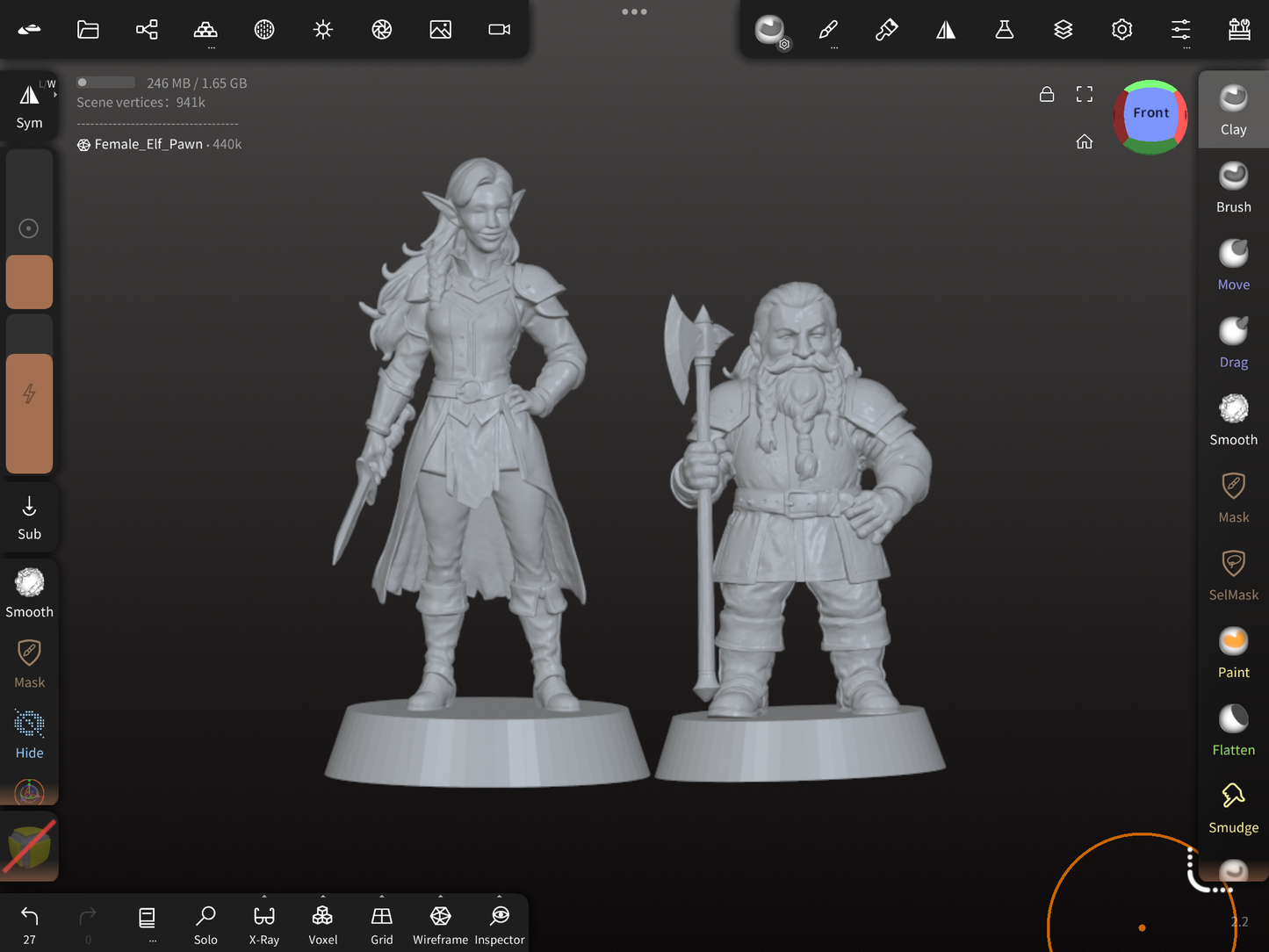
Task: Click the Undo button
Action: pyautogui.click(x=29, y=924)
